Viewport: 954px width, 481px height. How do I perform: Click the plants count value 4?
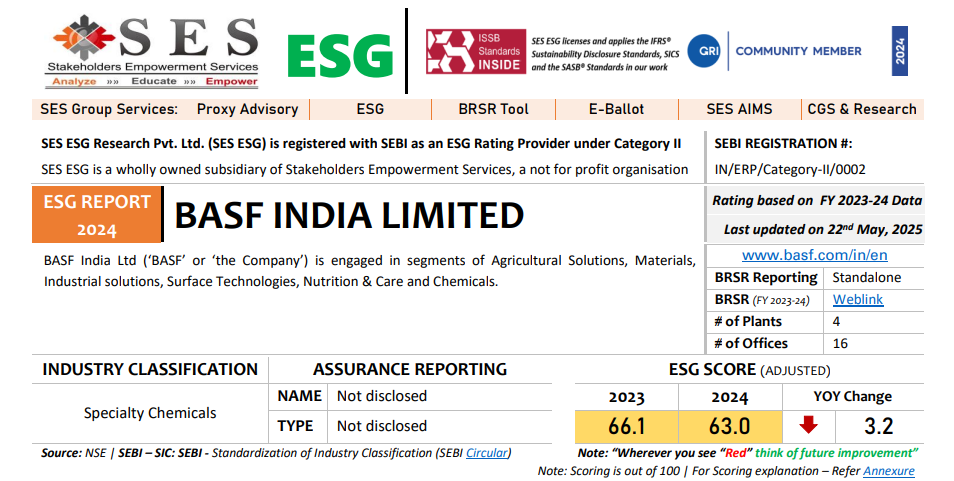coord(836,321)
